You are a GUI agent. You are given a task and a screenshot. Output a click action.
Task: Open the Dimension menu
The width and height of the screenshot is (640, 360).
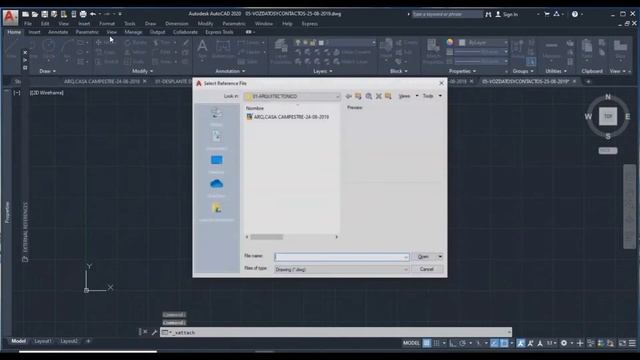point(177,24)
